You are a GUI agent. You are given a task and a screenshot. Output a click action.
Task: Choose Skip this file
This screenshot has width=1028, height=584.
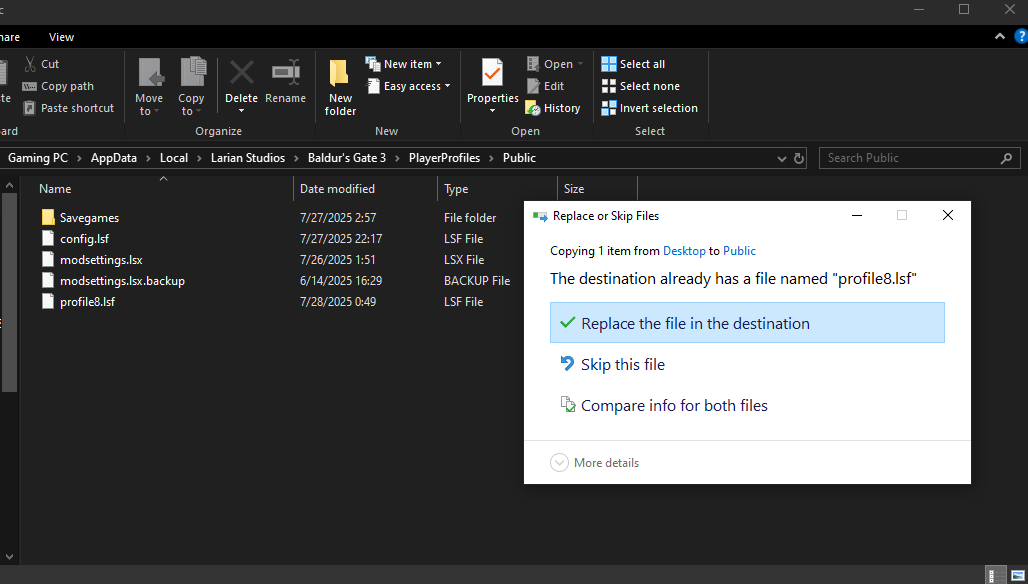point(622,365)
